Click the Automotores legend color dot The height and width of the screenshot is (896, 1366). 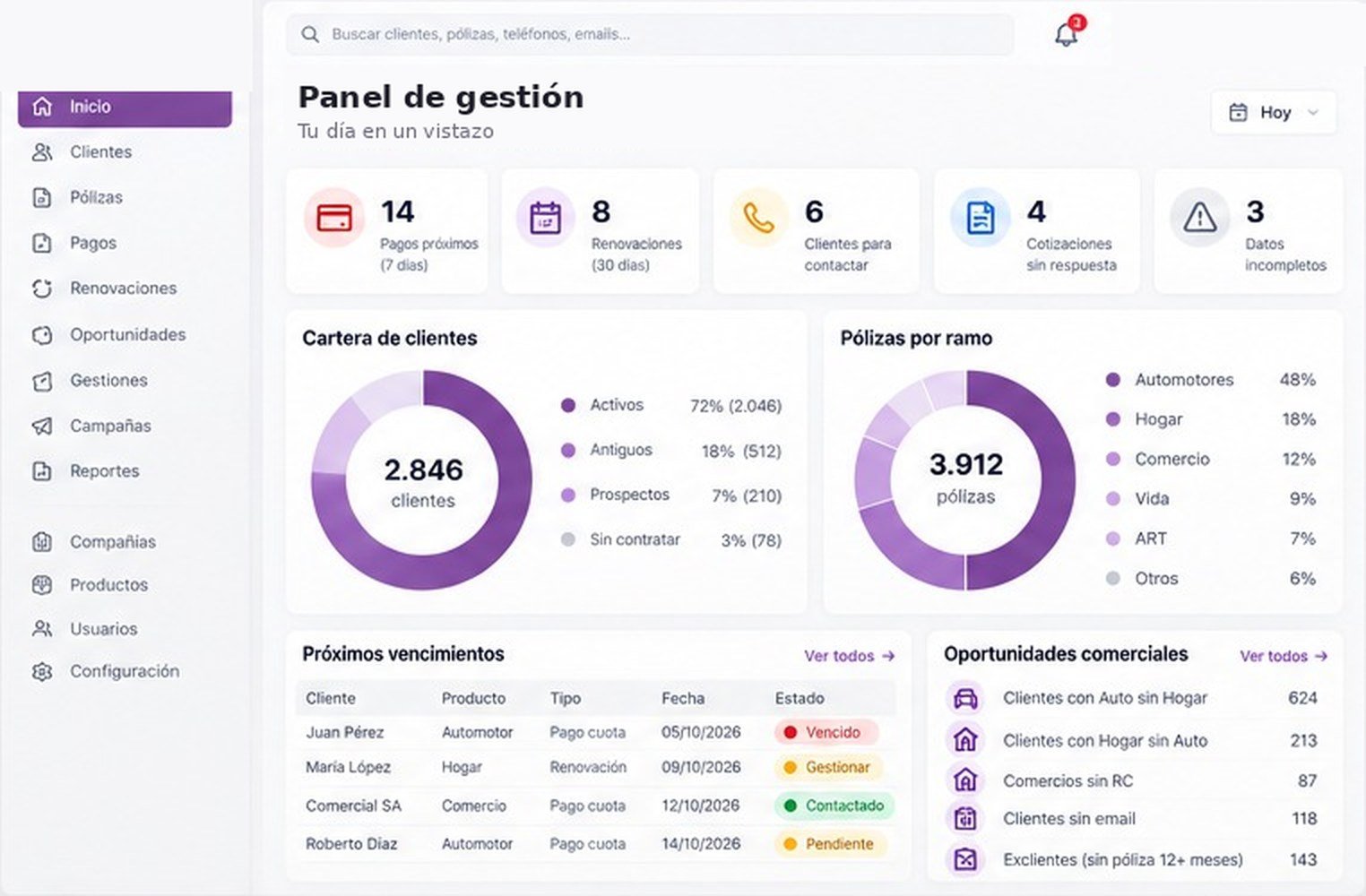click(1113, 380)
